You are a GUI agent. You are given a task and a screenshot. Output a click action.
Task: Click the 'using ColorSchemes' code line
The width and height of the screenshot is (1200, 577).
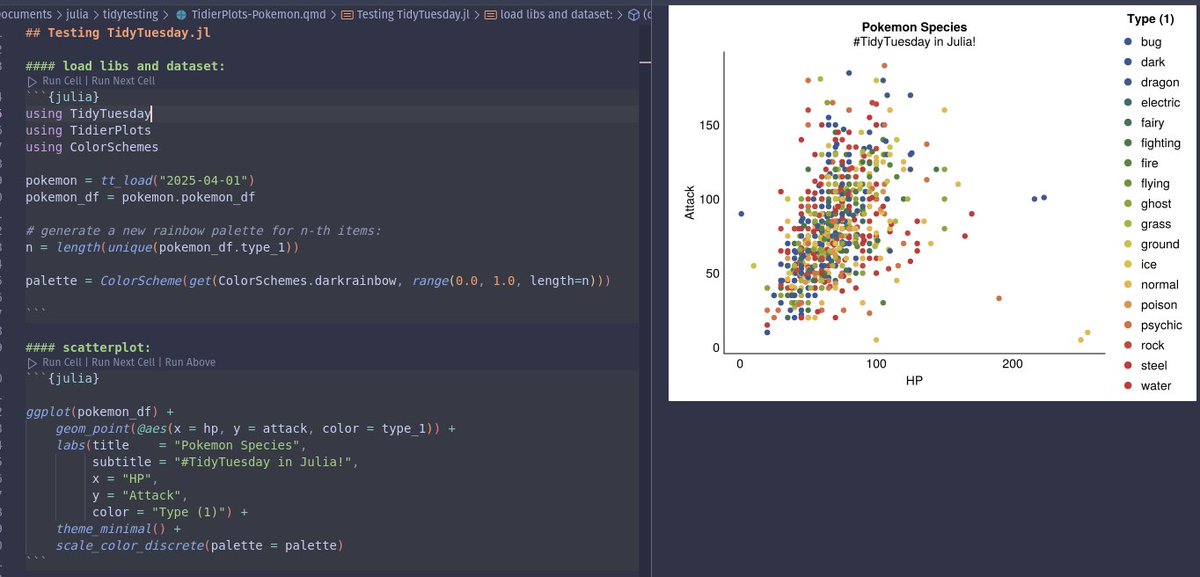click(92, 147)
